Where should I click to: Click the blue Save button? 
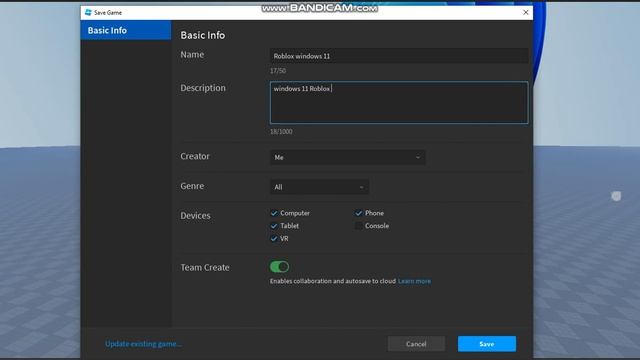click(x=487, y=344)
